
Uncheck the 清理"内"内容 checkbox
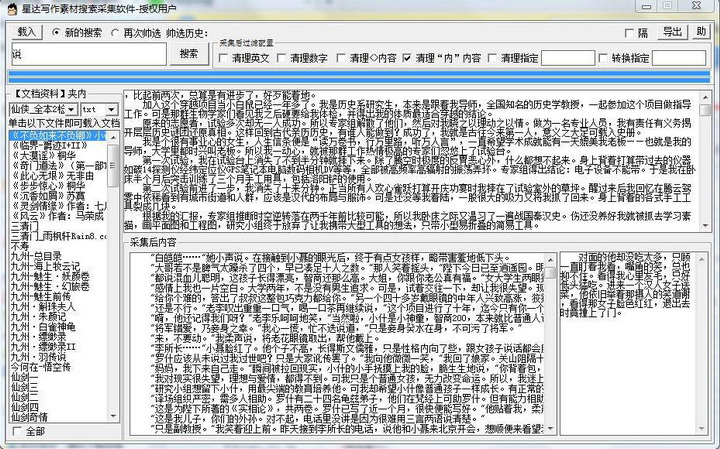coord(407,58)
